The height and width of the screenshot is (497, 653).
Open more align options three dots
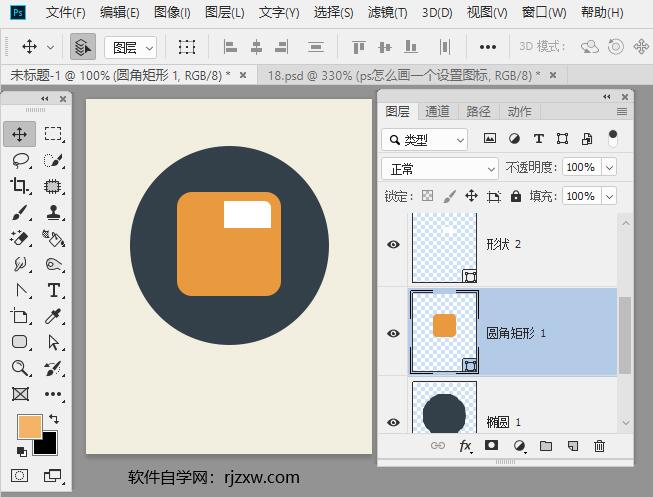(488, 47)
